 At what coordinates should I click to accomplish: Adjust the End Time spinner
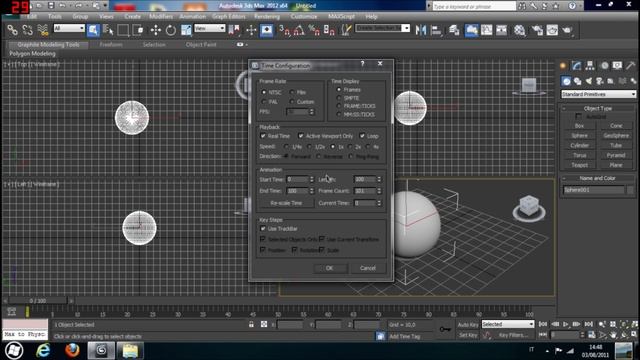[x=312, y=191]
